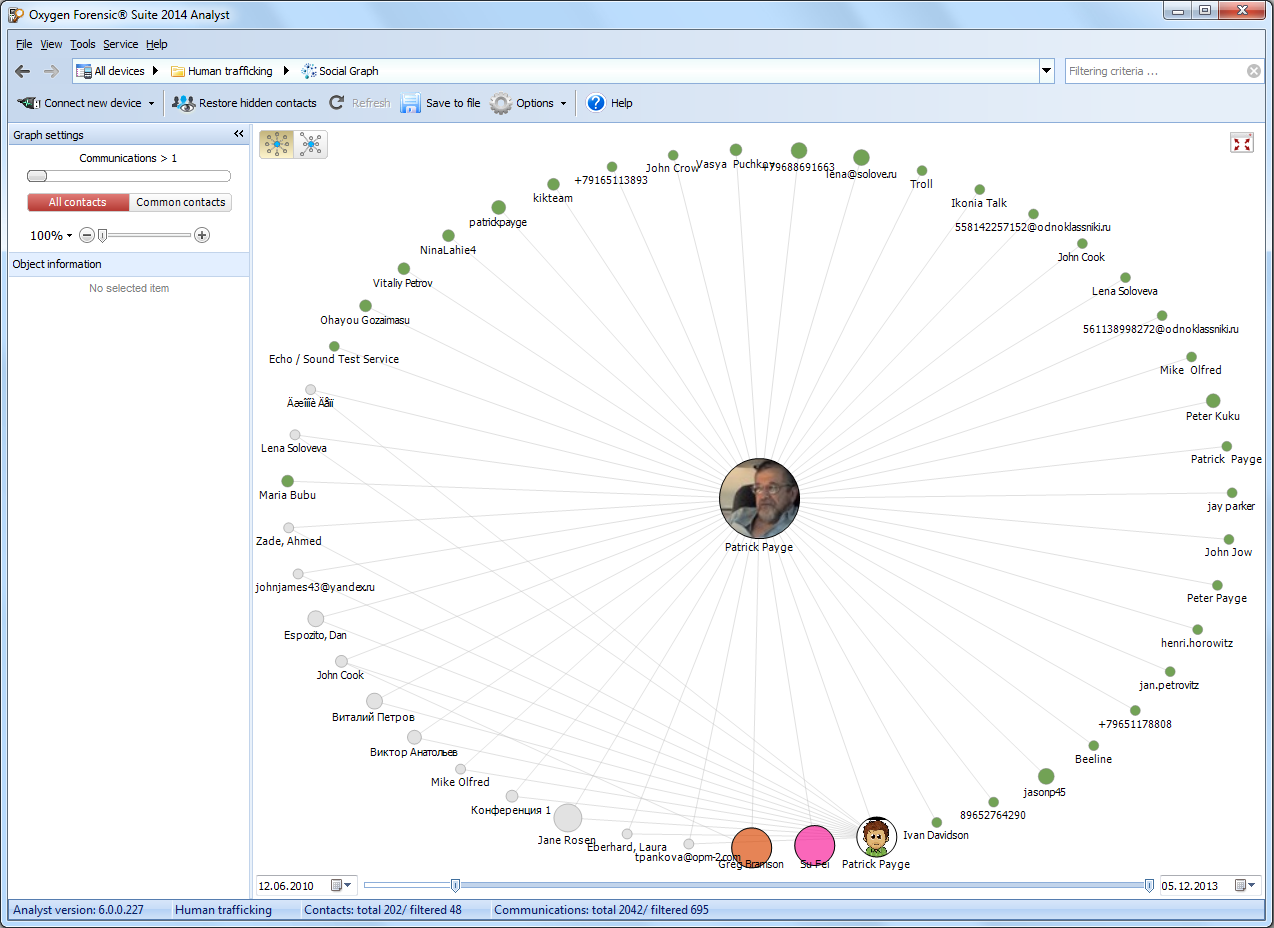
Task: Select the Beeline contact node
Action: point(1094,746)
